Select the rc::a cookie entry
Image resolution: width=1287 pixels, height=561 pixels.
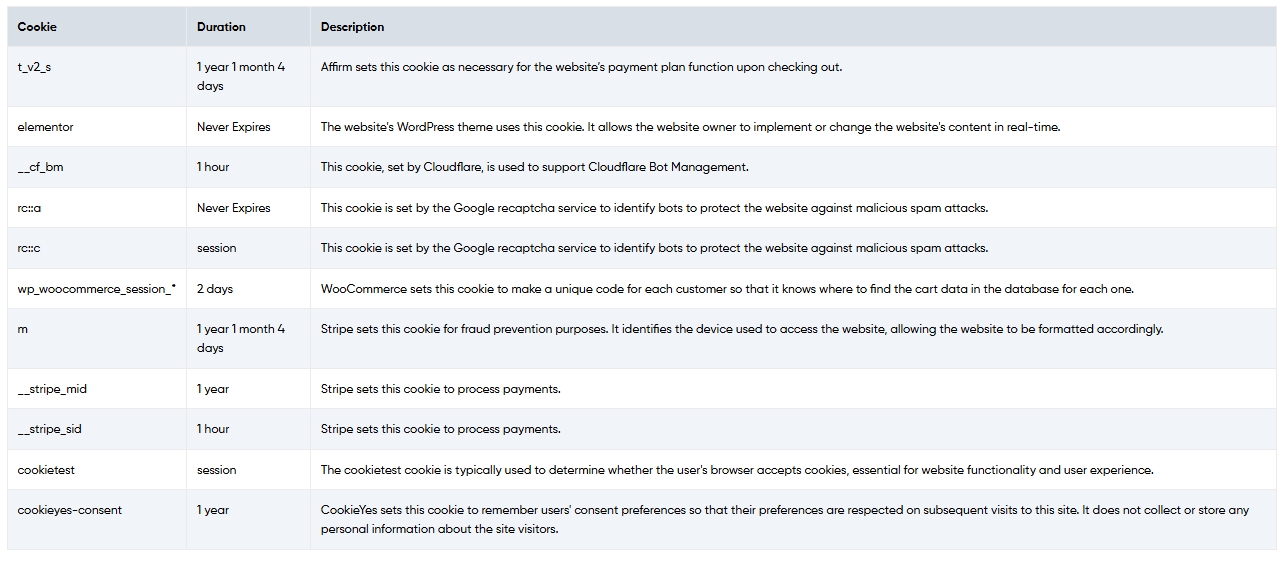(29, 208)
